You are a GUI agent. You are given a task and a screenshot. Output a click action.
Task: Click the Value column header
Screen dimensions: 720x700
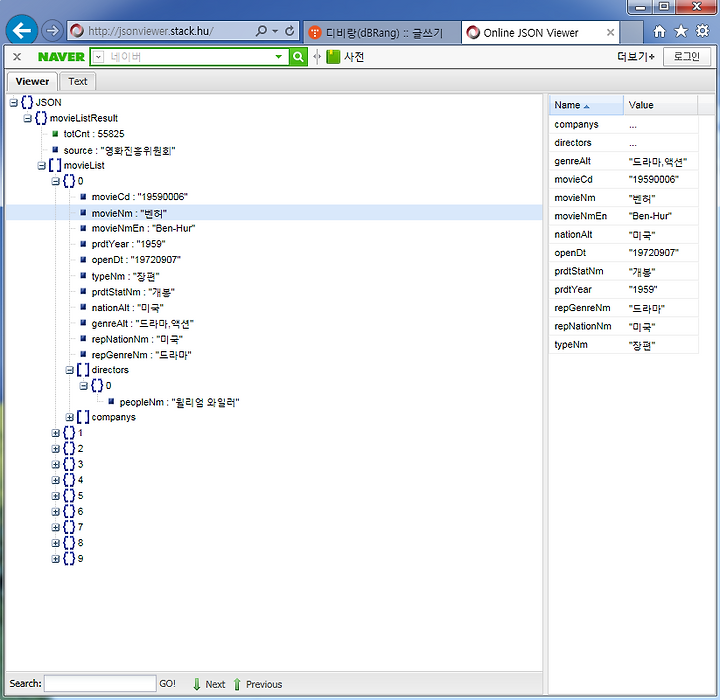pyautogui.click(x=660, y=105)
